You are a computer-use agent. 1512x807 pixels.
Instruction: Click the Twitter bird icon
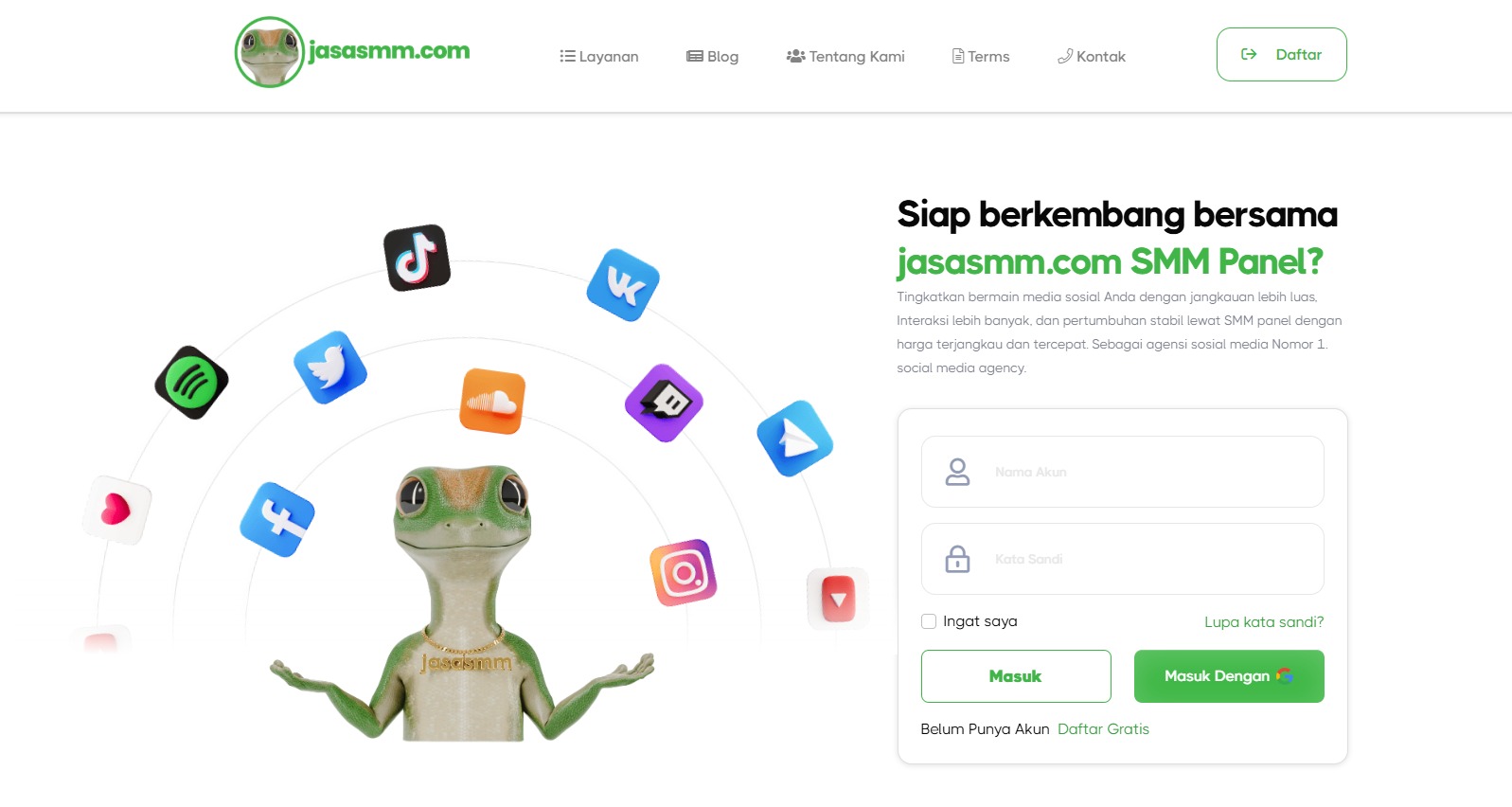330,368
